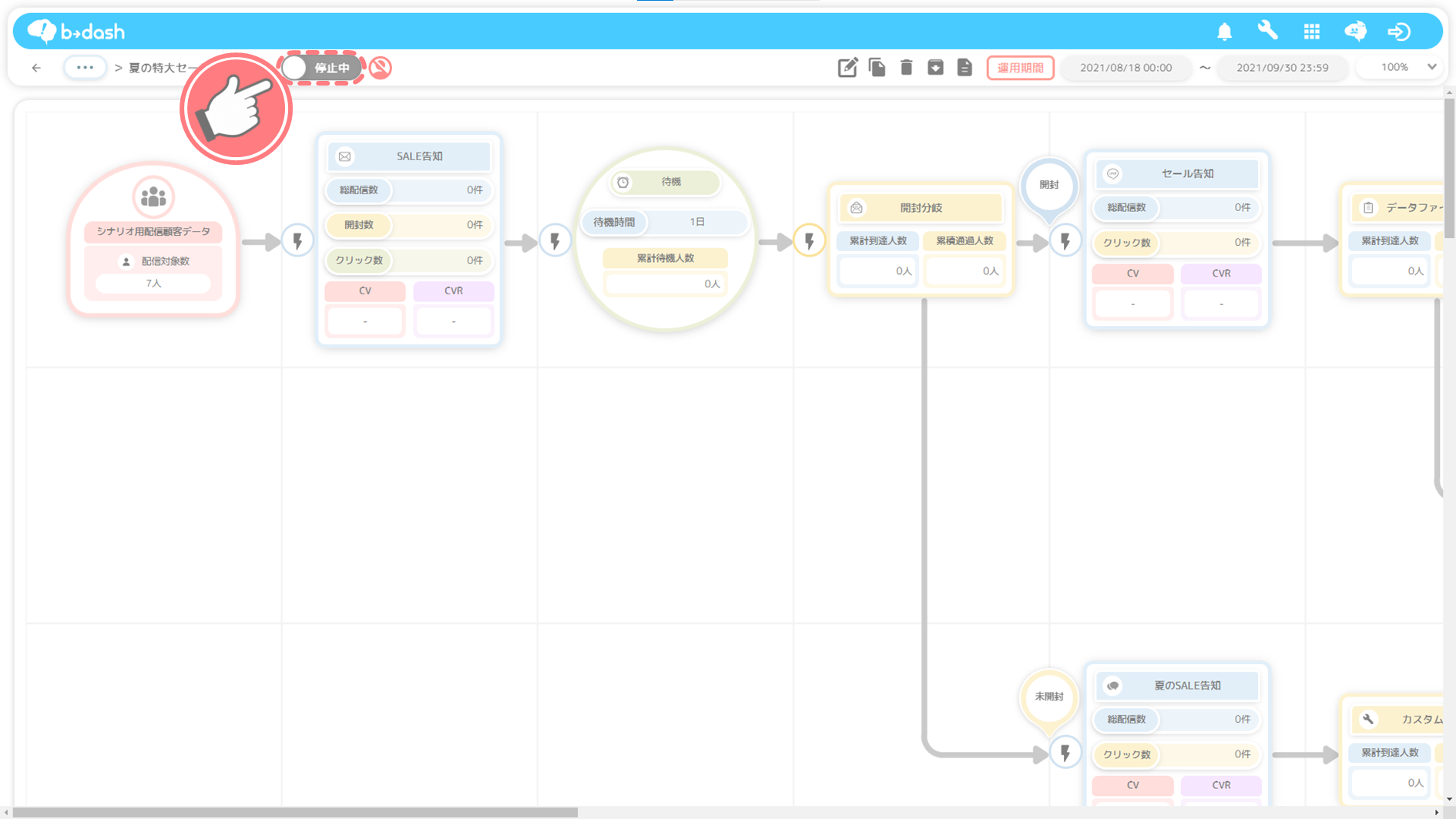The image size is (1456, 819).
Task: Click the archive box icon
Action: (x=935, y=68)
